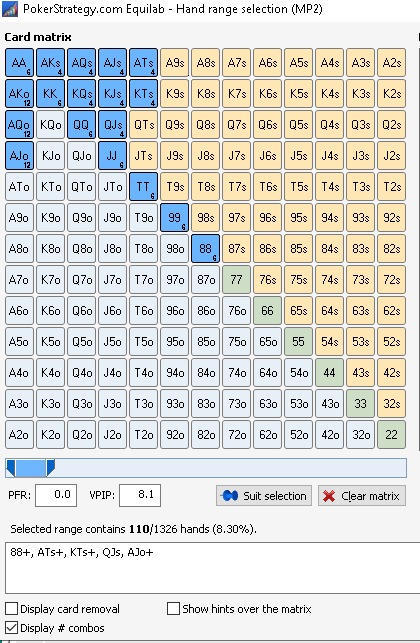Select the 98s hand cell
Image resolution: width=420 pixels, height=643 pixels.
tap(205, 217)
